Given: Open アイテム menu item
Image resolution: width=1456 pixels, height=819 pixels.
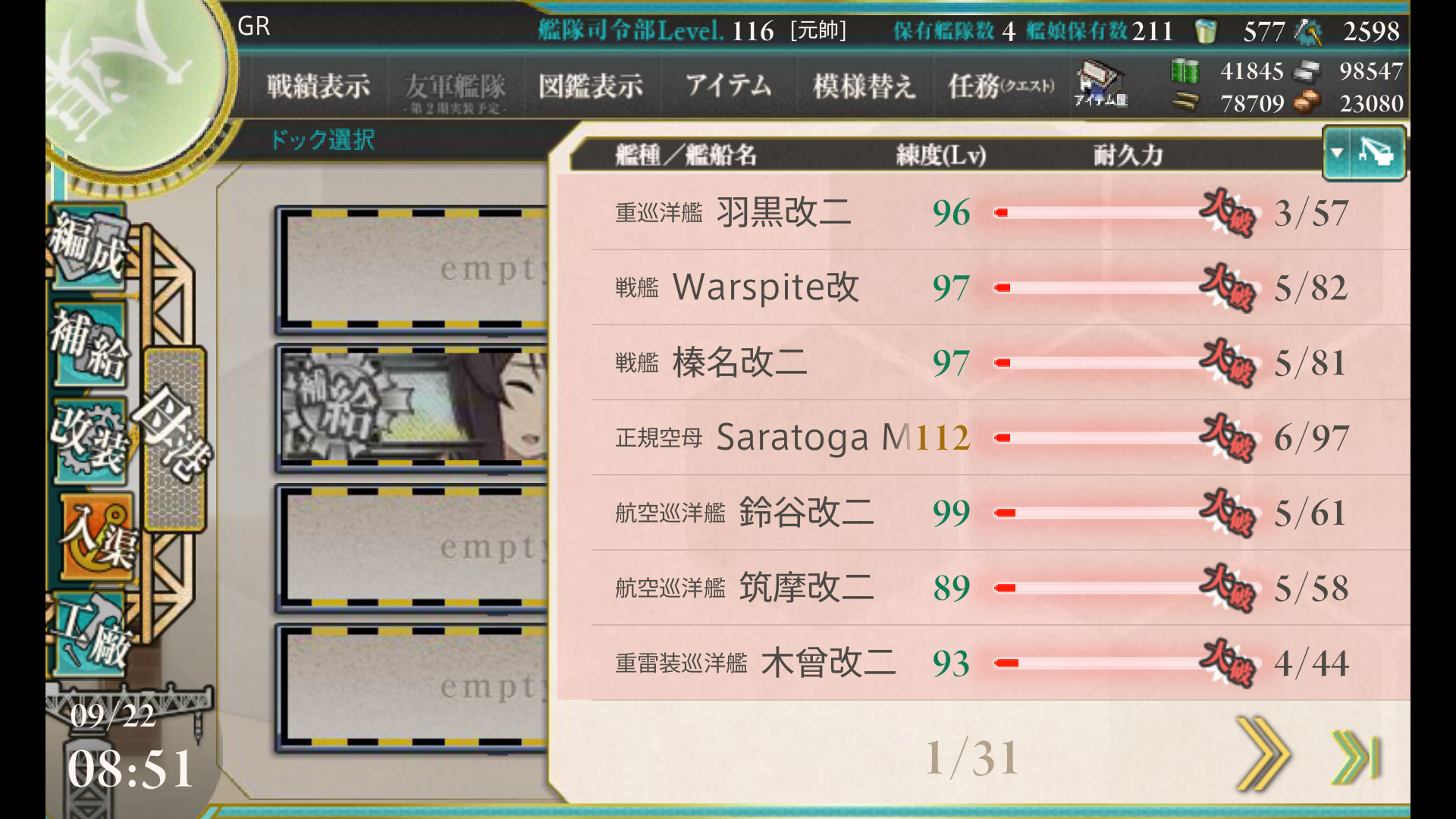Looking at the screenshot, I should (x=728, y=85).
